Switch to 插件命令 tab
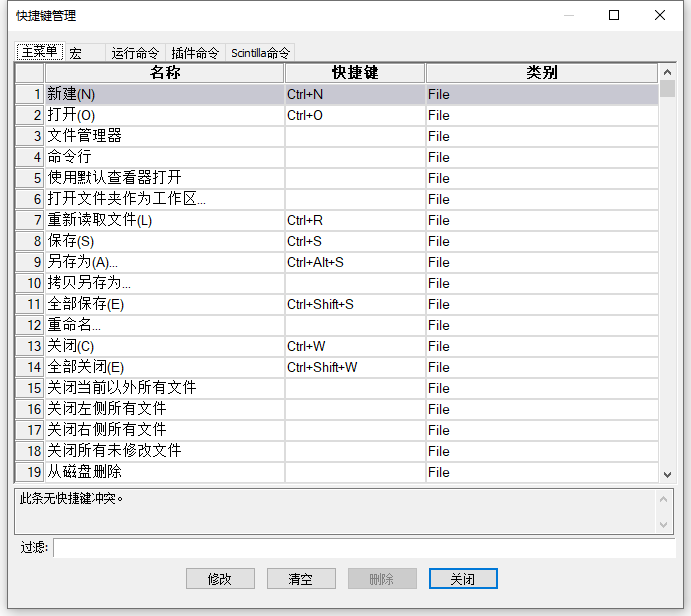691x616 pixels. [x=195, y=53]
